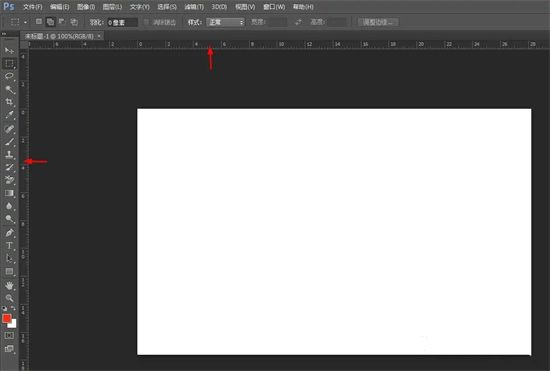Select the History Brush tool
550x371 pixels.
9,167
